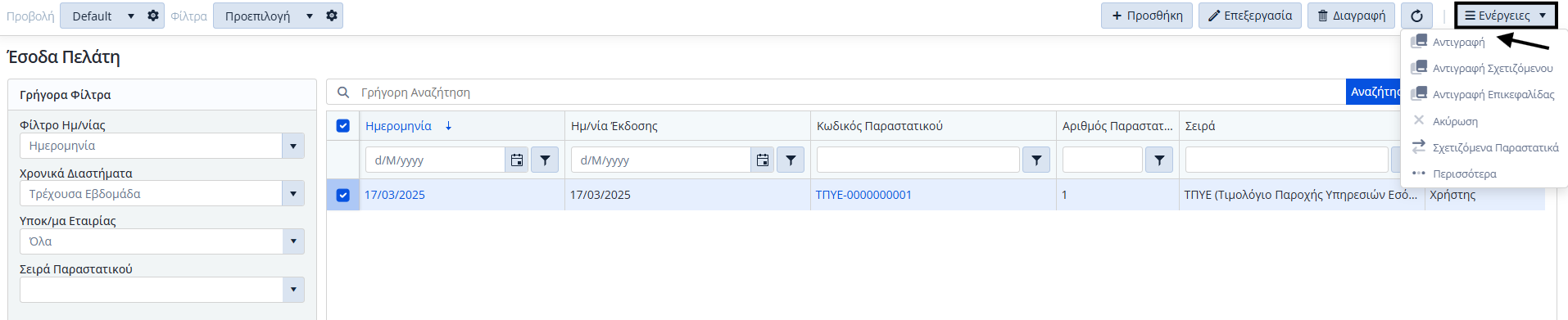Screen dimensions: 1568x320
Task: Click the quick search magnifier icon
Action: point(343,92)
